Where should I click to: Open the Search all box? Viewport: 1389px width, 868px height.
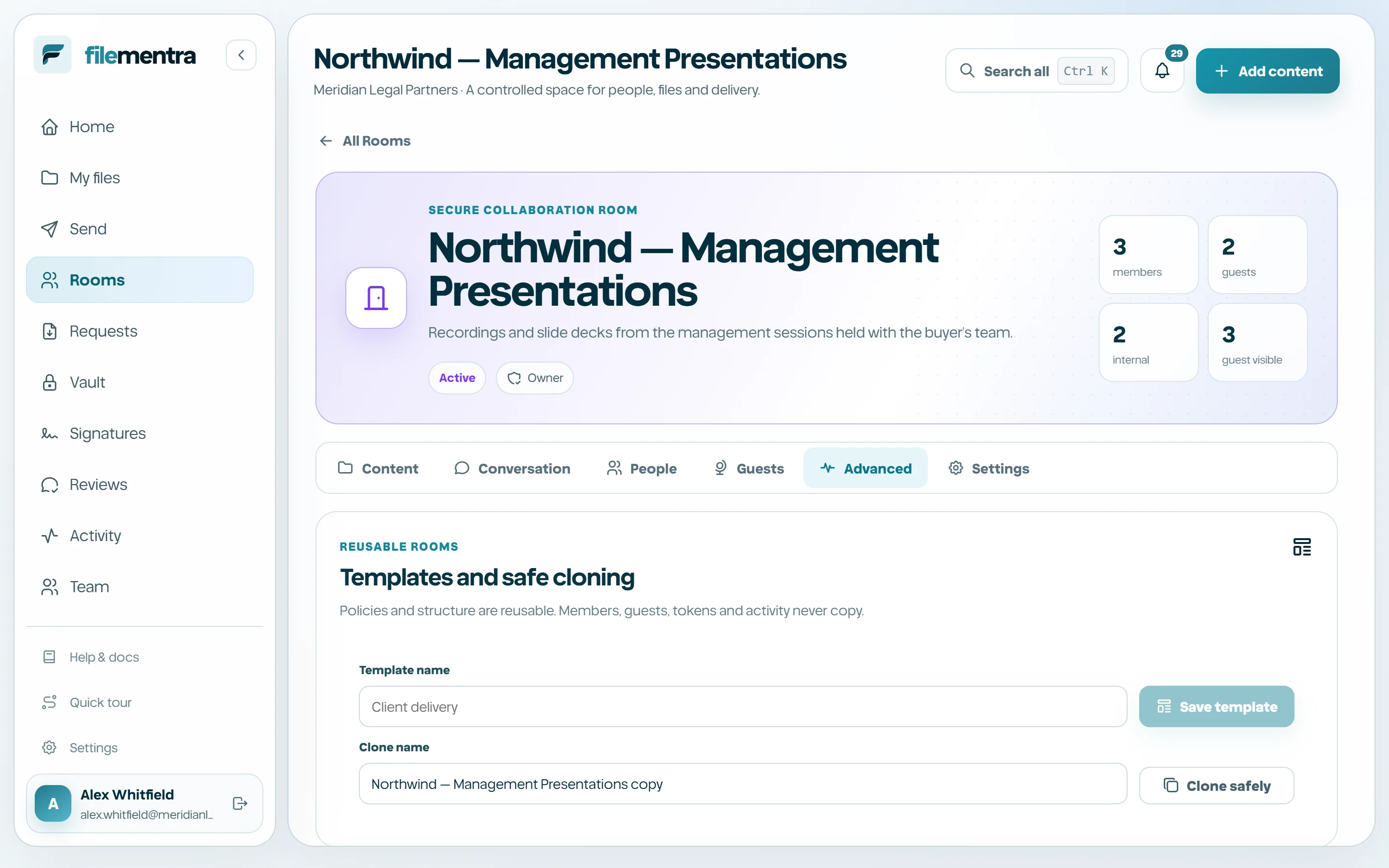pyautogui.click(x=1036, y=70)
